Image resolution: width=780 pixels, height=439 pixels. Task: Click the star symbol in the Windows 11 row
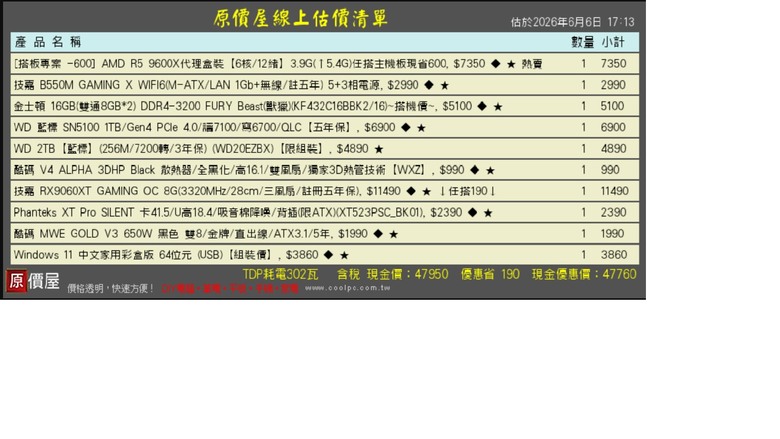point(344,255)
